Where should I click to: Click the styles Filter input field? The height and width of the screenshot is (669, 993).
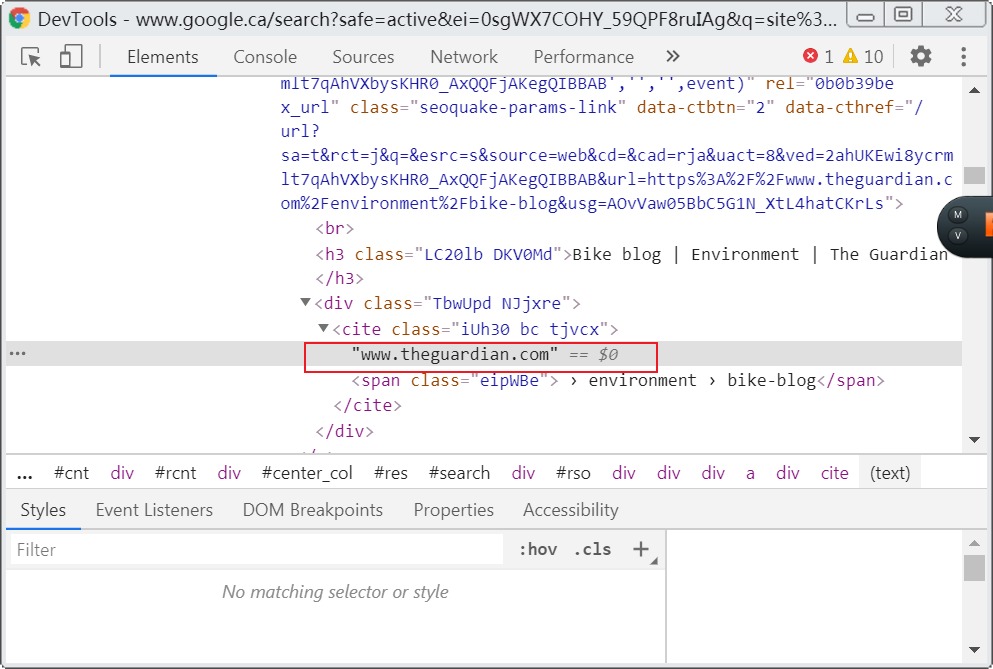click(x=256, y=549)
